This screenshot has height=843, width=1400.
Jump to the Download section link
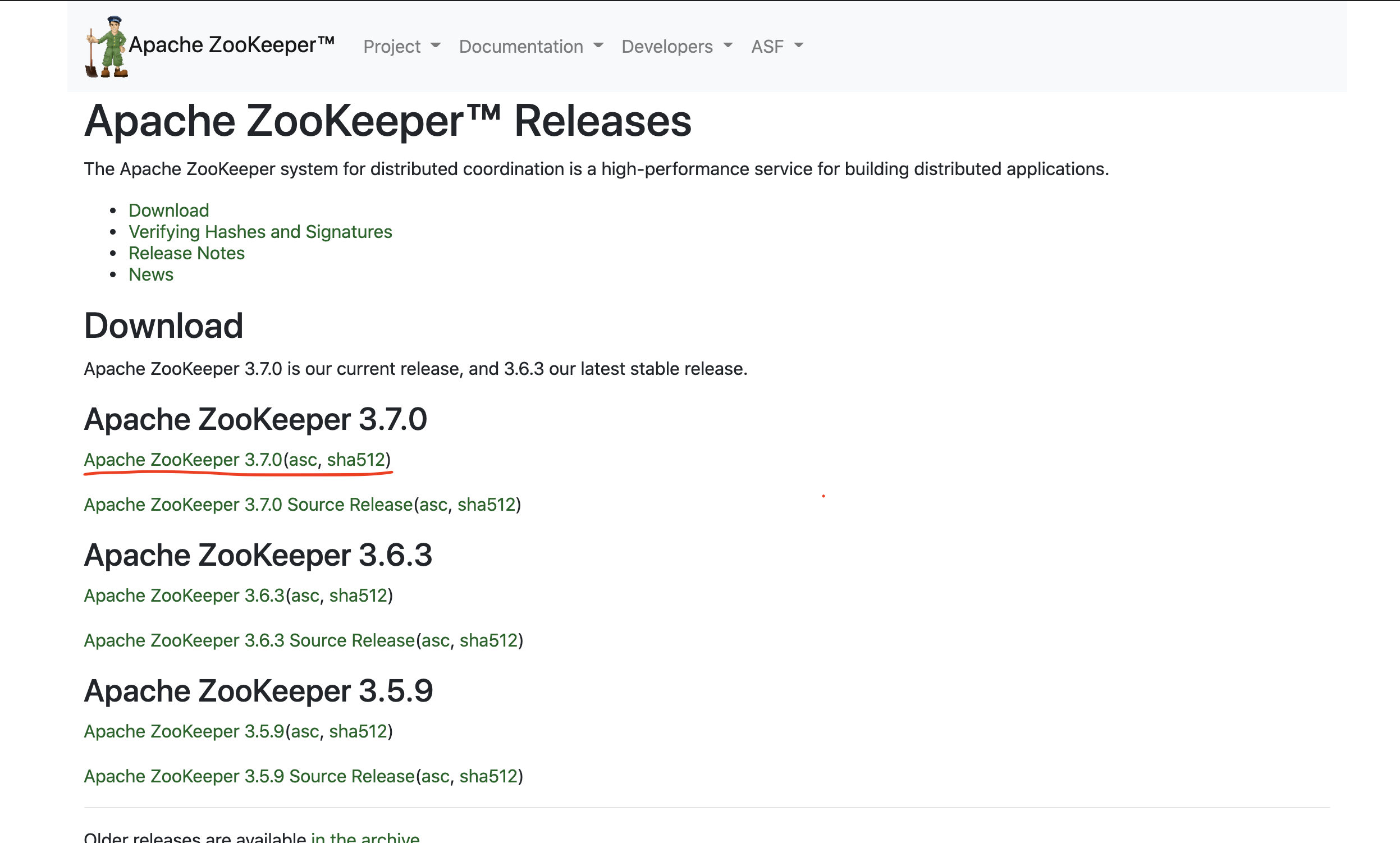click(169, 210)
